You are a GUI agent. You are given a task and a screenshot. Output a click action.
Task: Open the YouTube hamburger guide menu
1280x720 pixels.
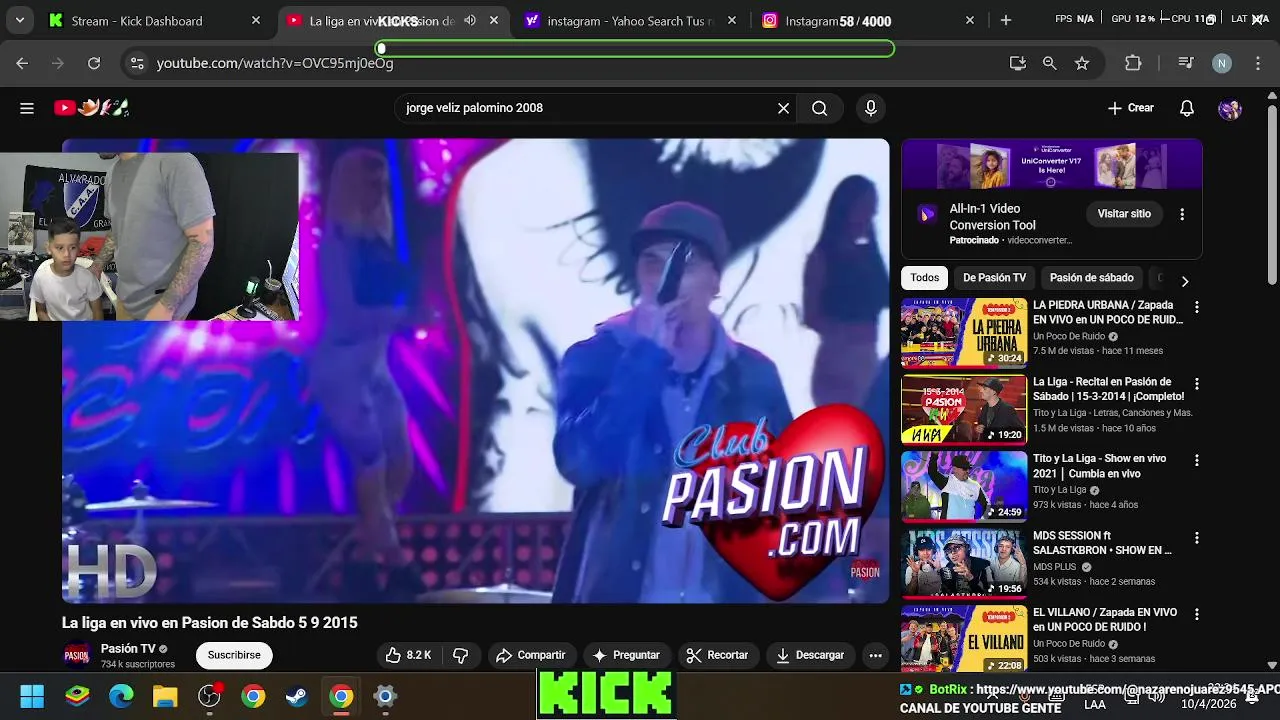point(27,108)
